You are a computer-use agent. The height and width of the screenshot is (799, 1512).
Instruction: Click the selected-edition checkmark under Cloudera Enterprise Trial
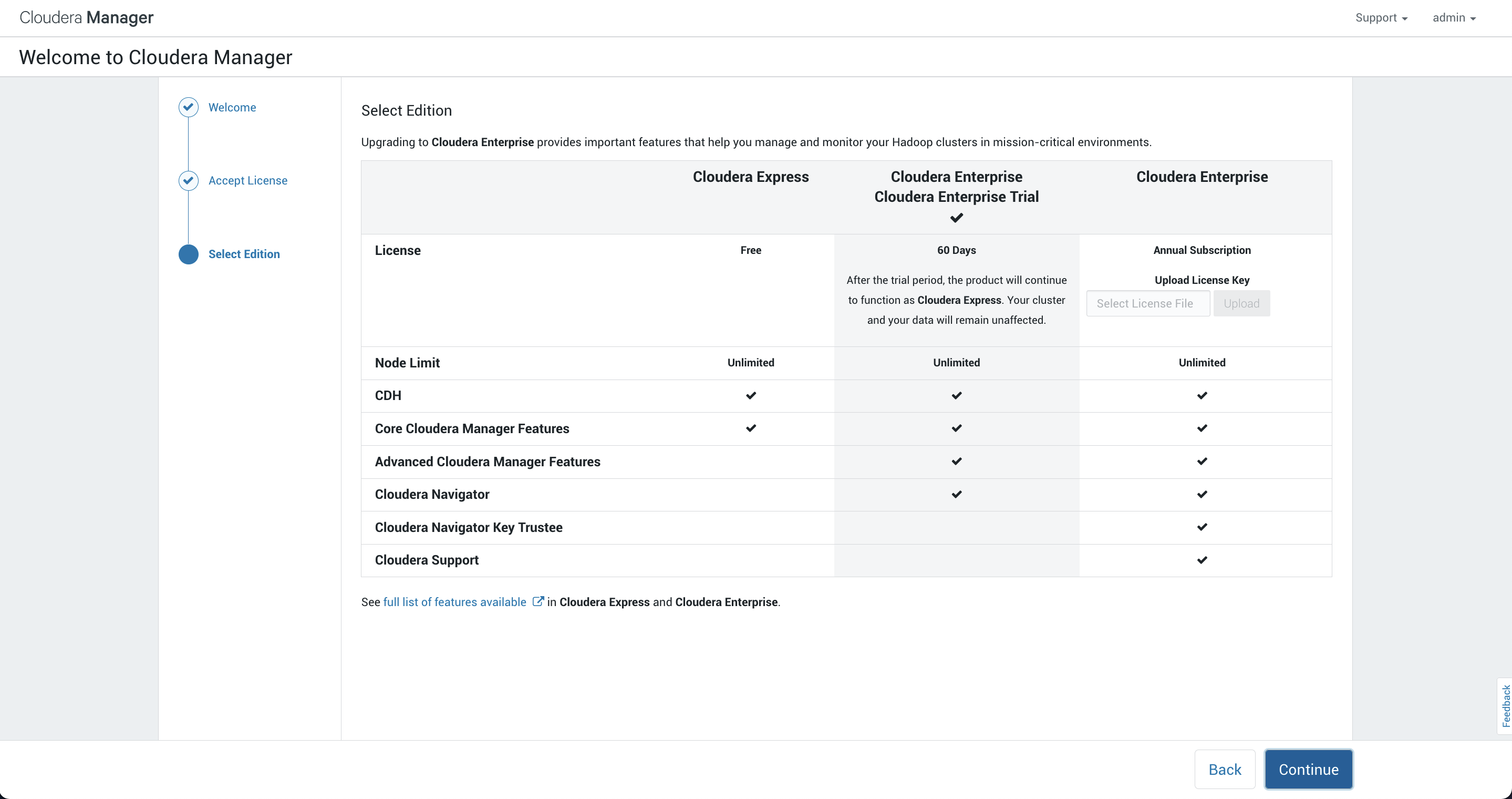tap(956, 218)
